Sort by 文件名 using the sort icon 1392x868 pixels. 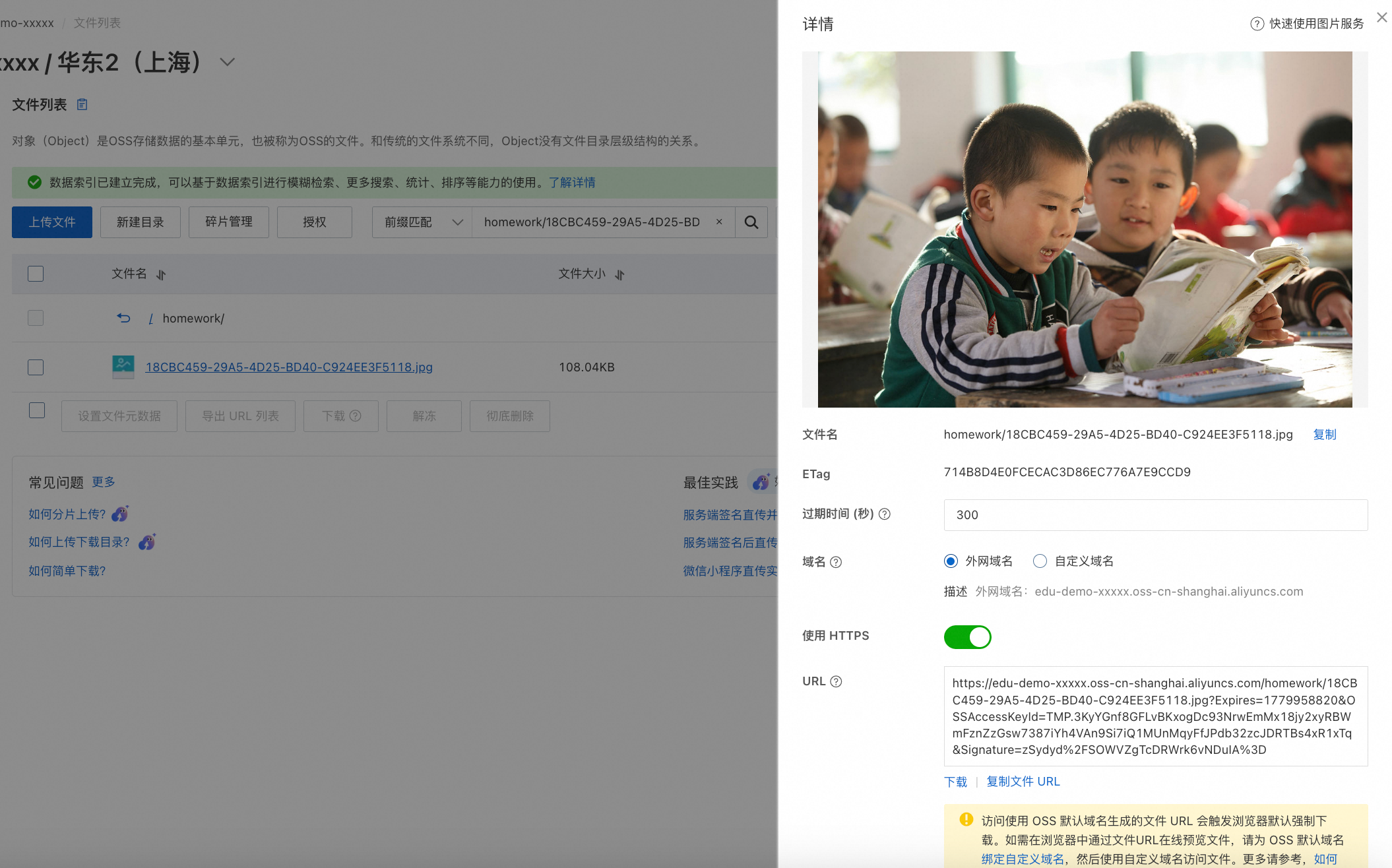point(161,274)
